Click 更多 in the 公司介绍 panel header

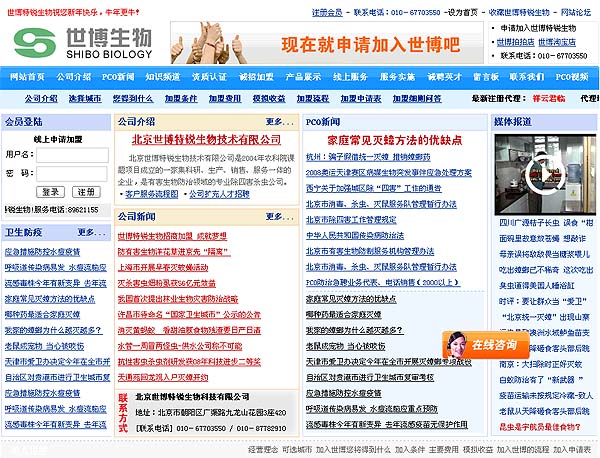pyautogui.click(x=280, y=122)
